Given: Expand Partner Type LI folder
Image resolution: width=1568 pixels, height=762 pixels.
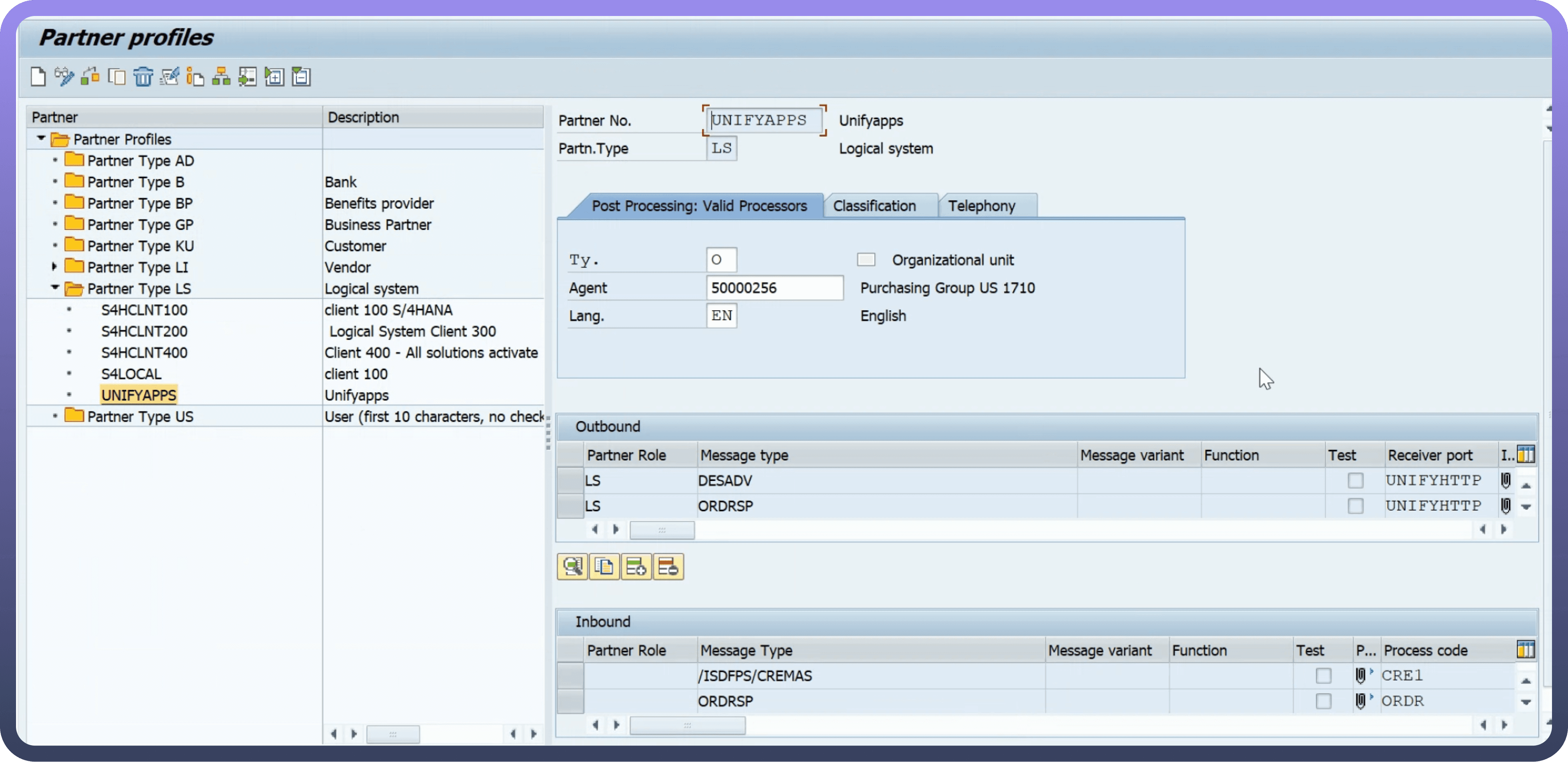Looking at the screenshot, I should (54, 266).
